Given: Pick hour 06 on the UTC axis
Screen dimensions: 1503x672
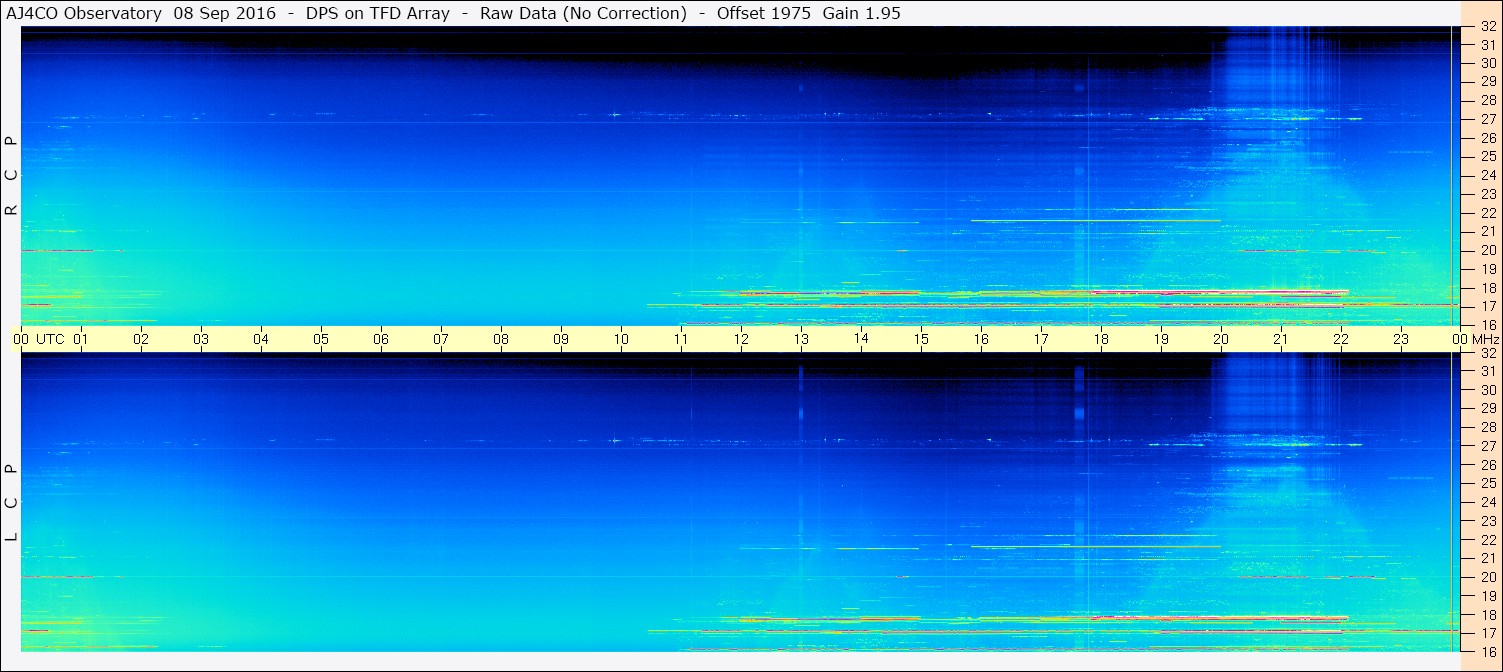Looking at the screenshot, I should (x=381, y=339).
